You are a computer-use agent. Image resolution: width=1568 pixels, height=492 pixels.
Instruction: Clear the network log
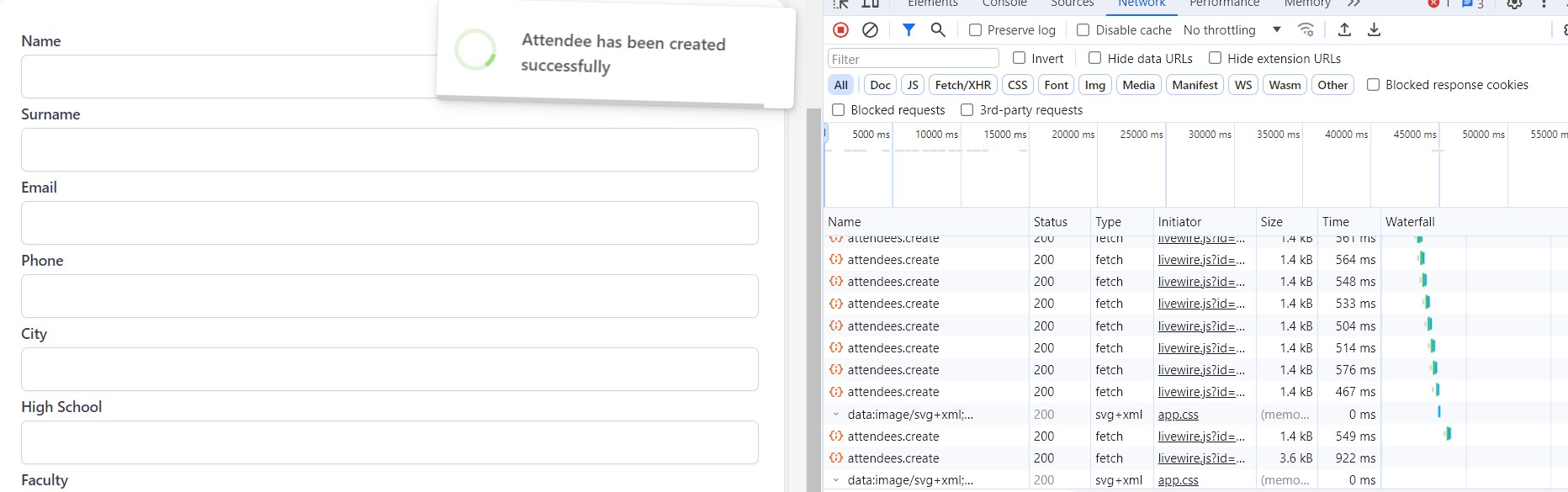(870, 29)
